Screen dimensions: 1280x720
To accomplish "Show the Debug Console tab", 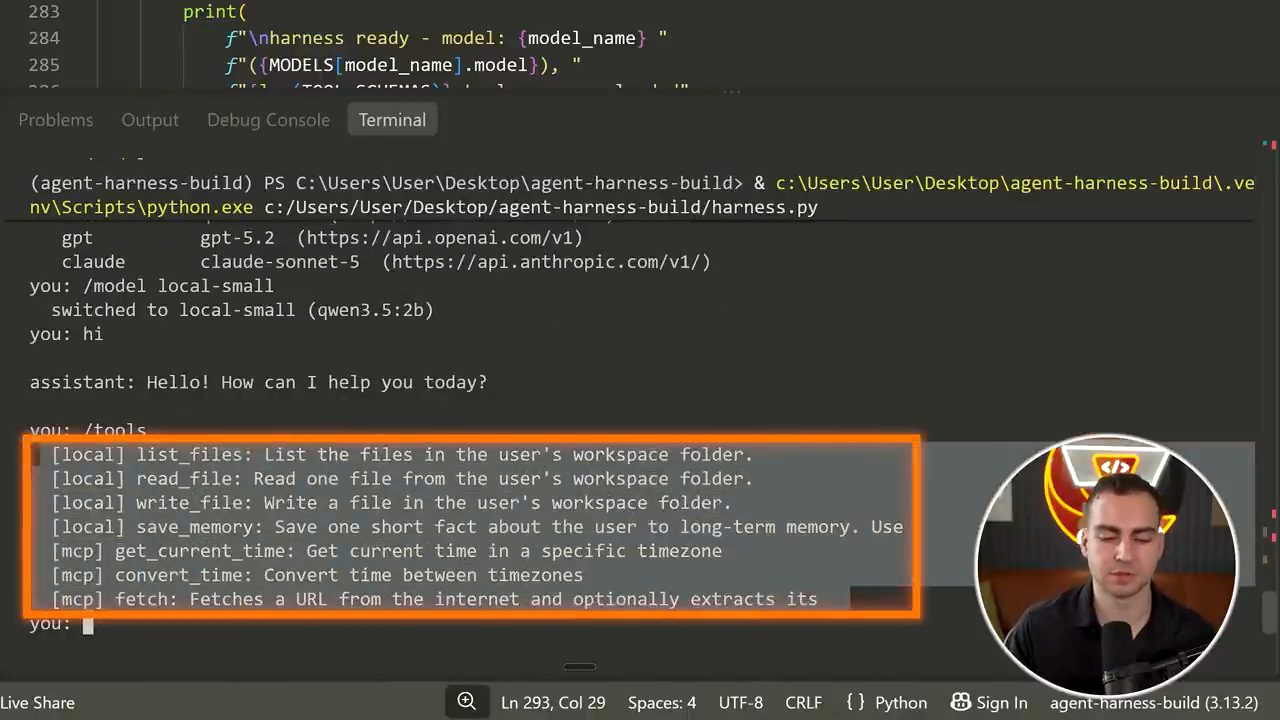I will (x=268, y=120).
